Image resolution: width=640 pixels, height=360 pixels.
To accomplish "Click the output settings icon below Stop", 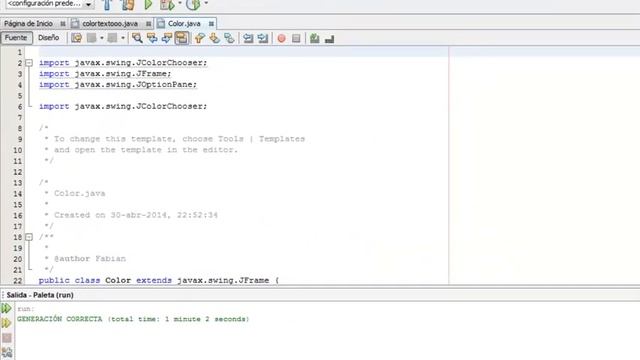I will click(x=7, y=353).
